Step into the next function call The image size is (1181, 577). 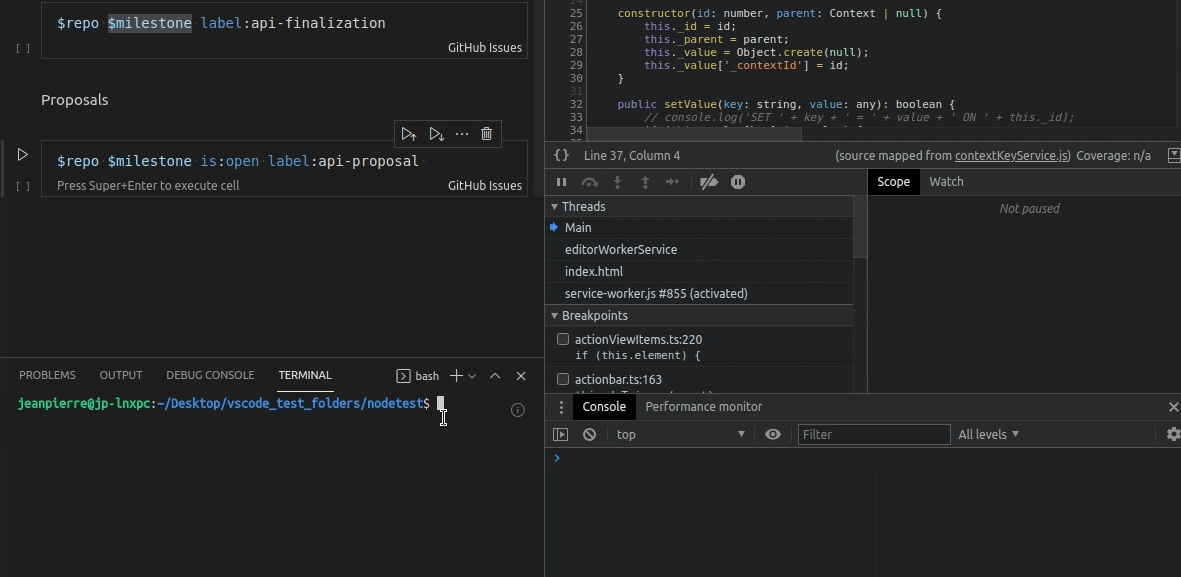click(x=617, y=181)
